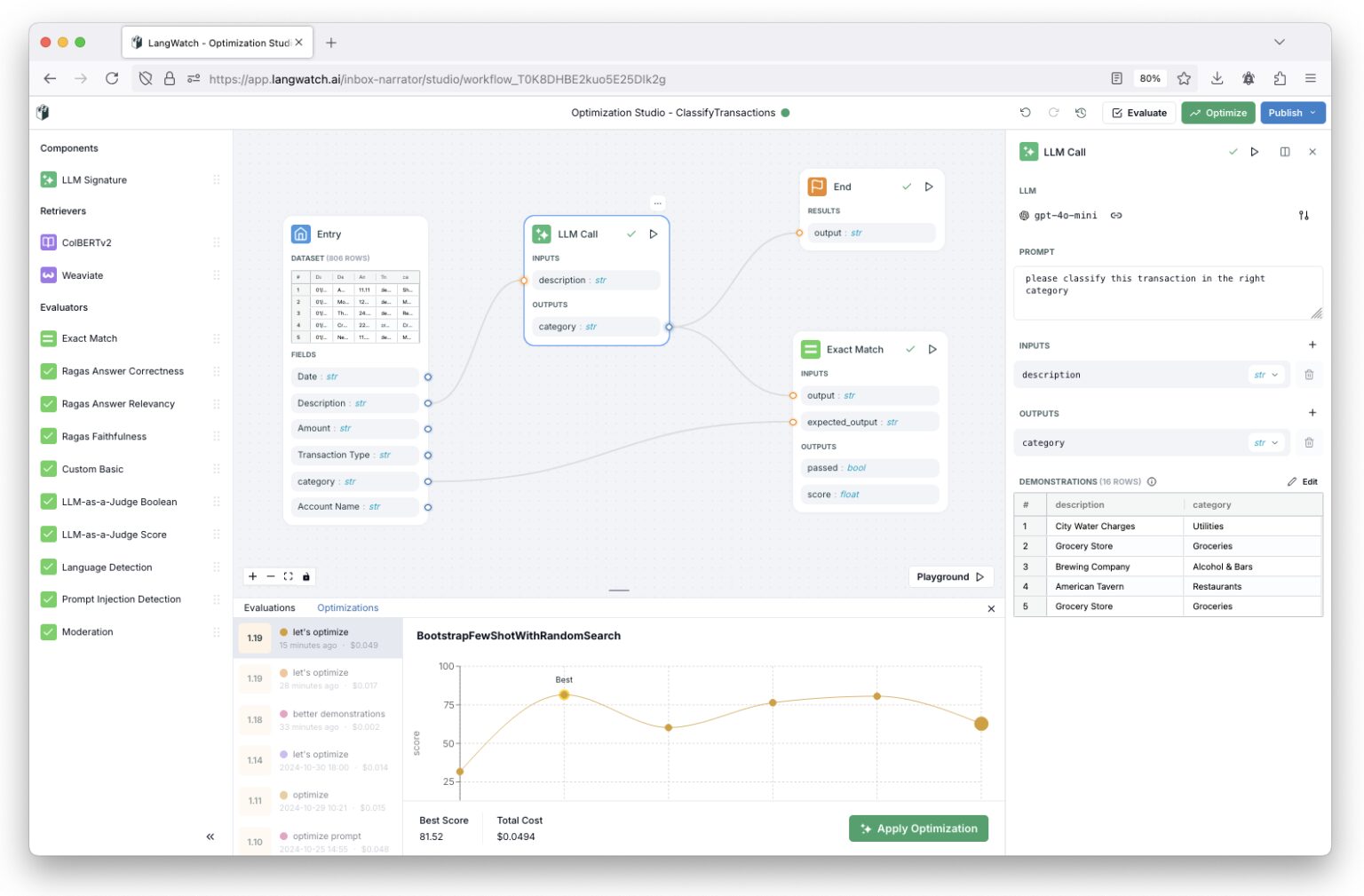The width and height of the screenshot is (1364, 896).
Task: Open the category output type dropdown
Action: (x=1267, y=442)
